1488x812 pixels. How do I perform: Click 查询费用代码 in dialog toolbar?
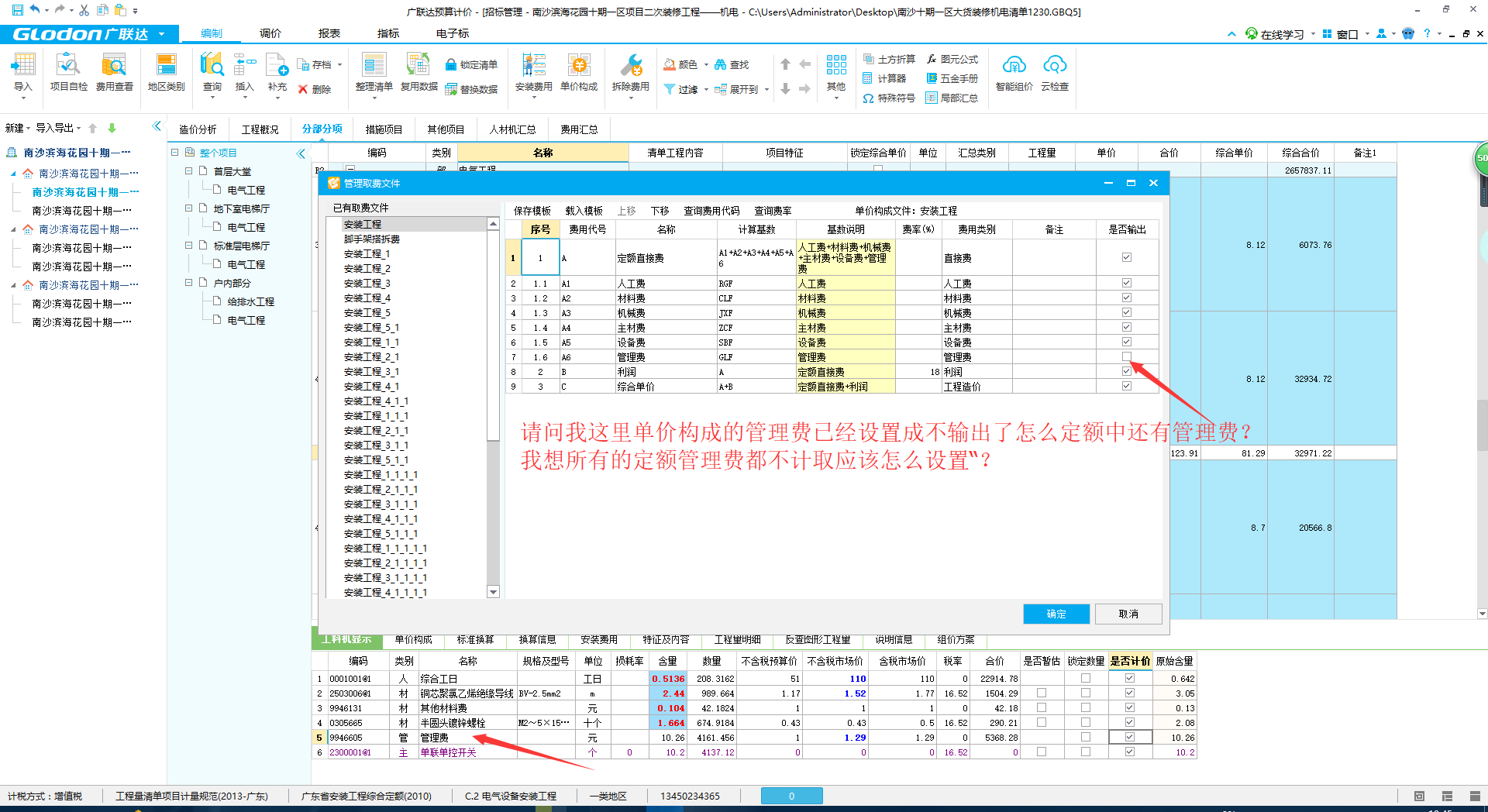coord(711,211)
